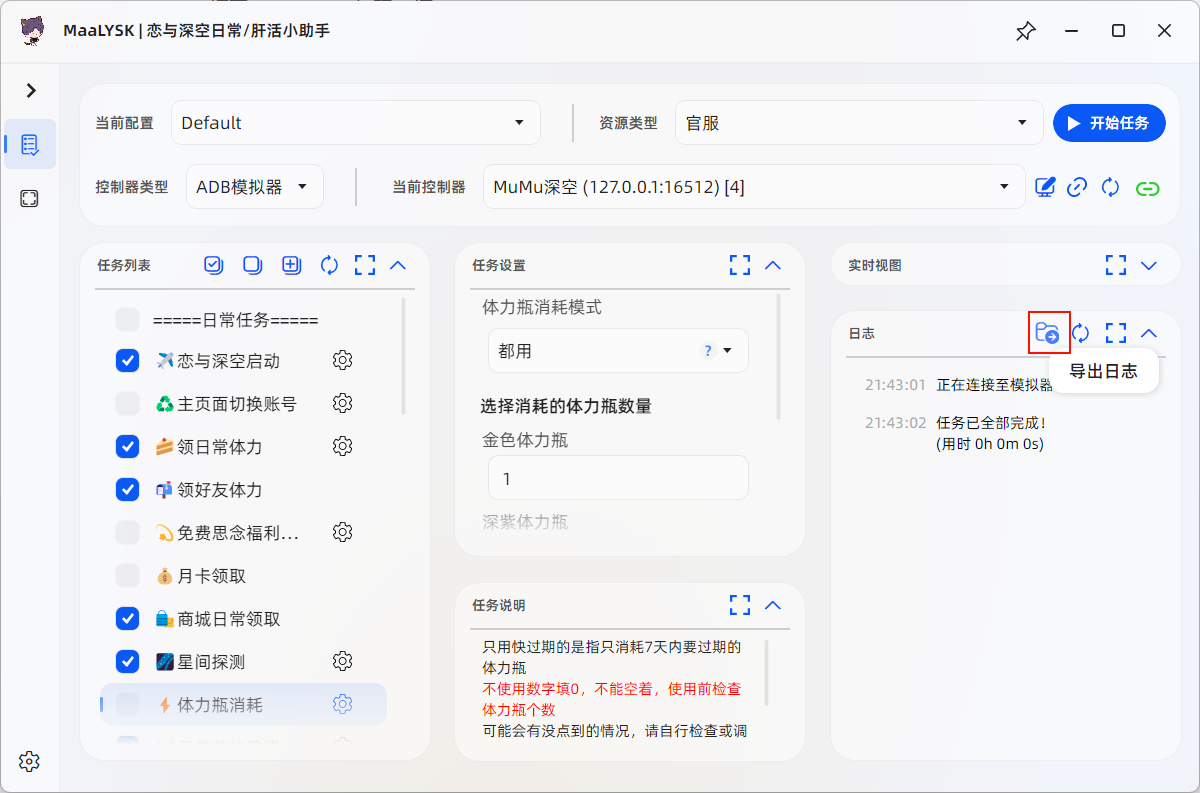Click the 任务设置 panel scrollbar
The height and width of the screenshot is (793, 1200).
(779, 356)
